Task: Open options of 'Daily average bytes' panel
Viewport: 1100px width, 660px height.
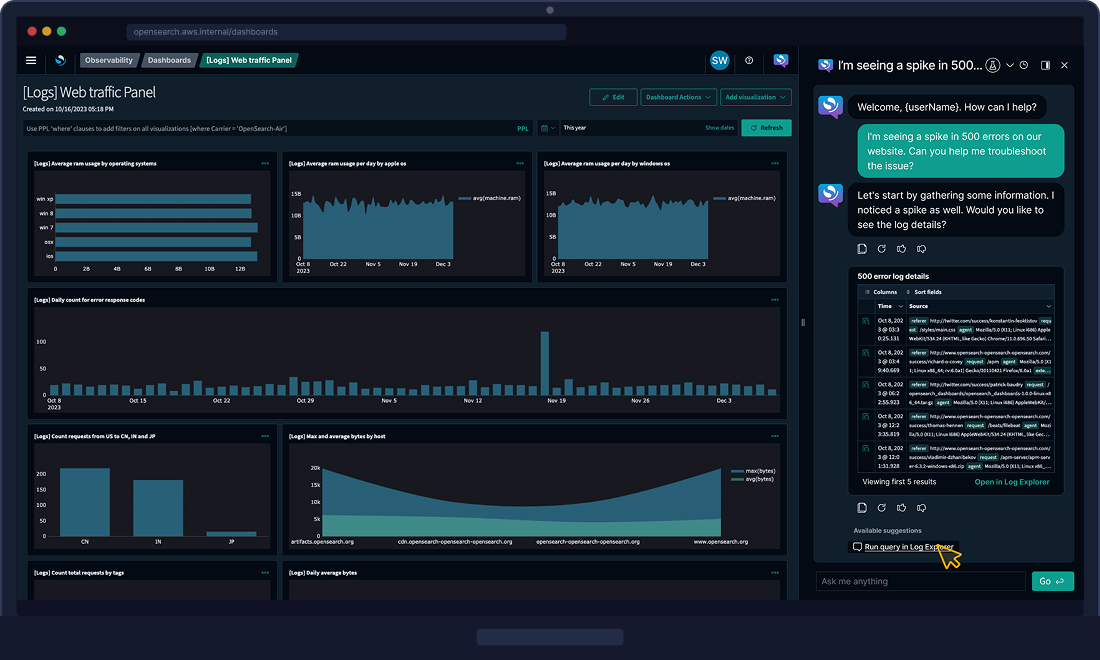Action: click(775, 572)
